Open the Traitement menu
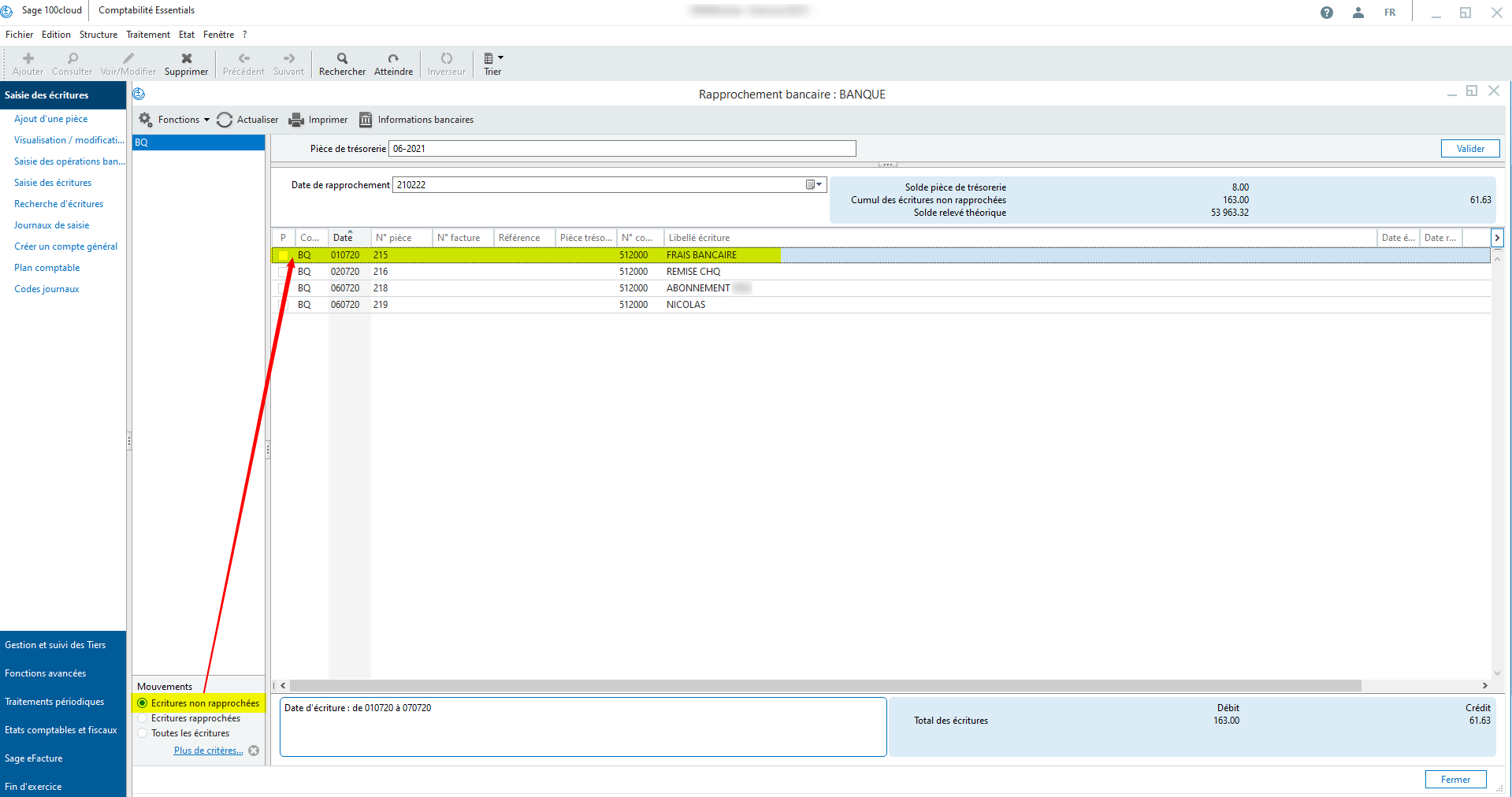 (x=148, y=35)
